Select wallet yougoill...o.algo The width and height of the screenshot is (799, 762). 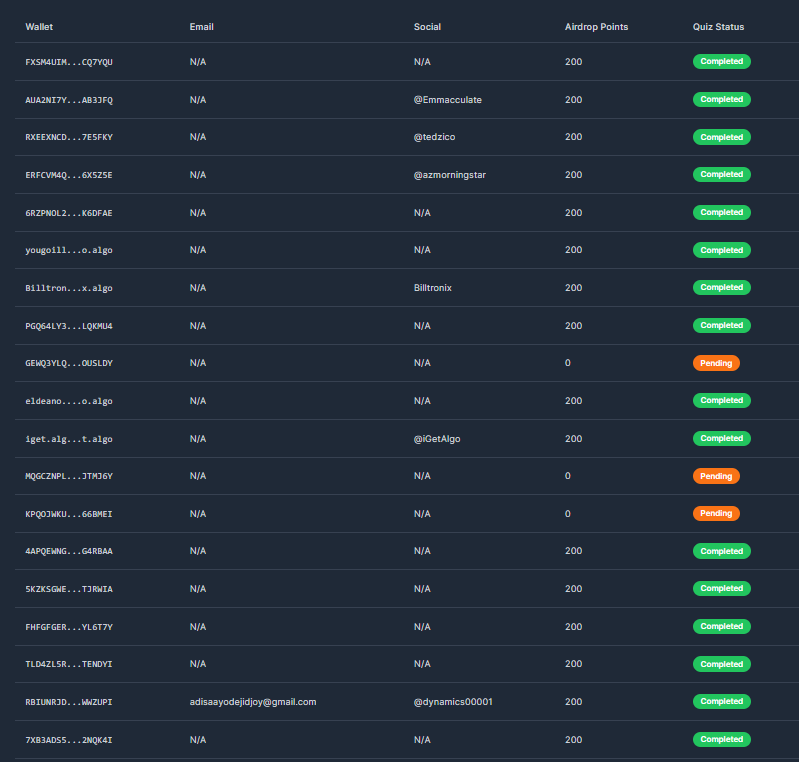click(69, 250)
